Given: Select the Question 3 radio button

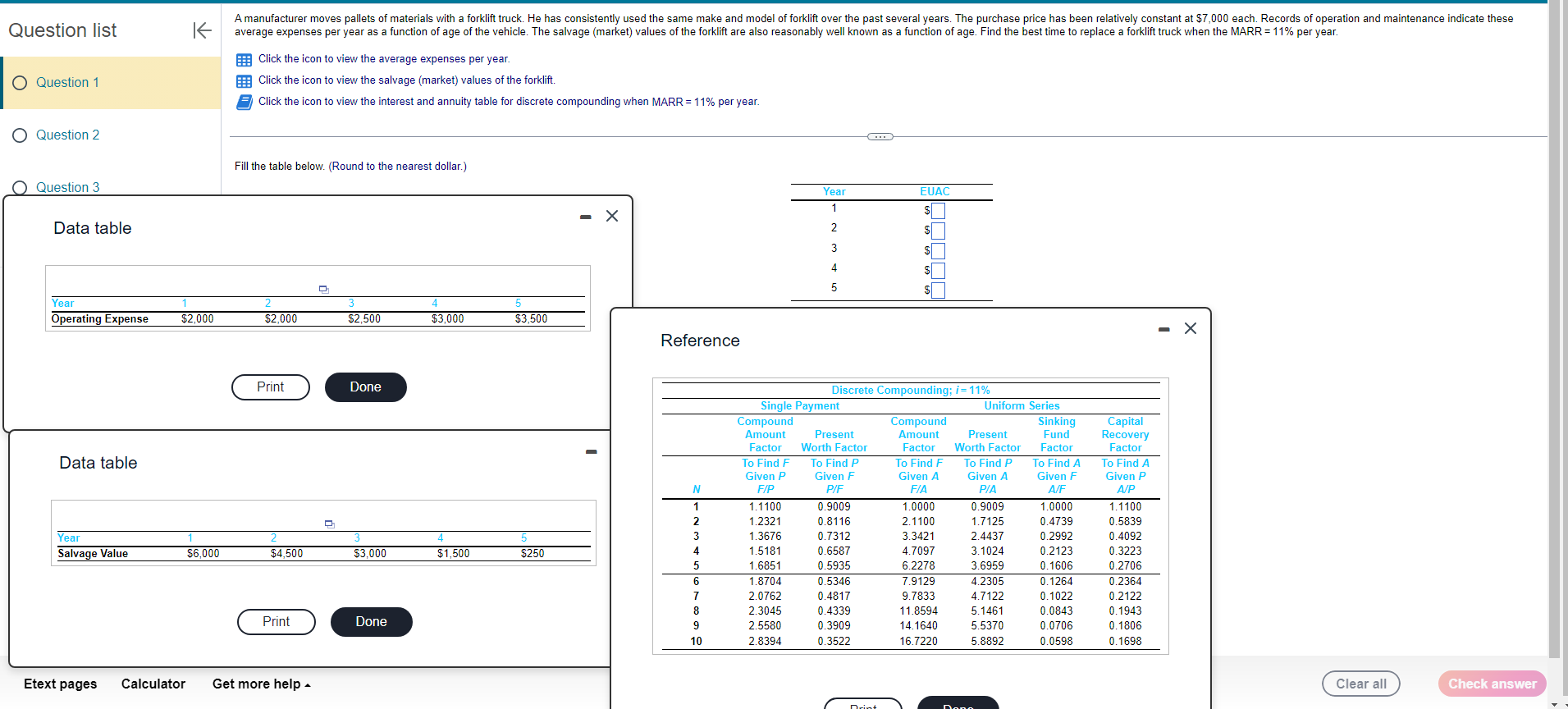Looking at the screenshot, I should (21, 188).
